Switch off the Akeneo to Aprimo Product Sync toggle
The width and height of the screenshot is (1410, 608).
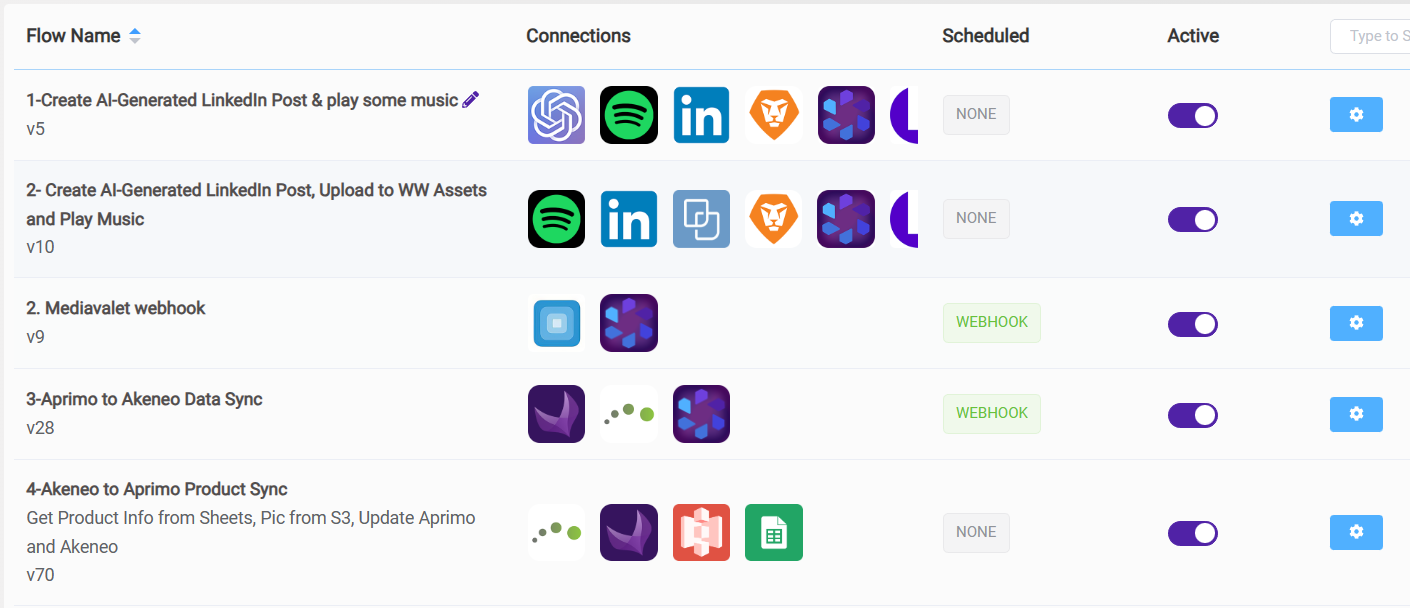click(x=1193, y=533)
